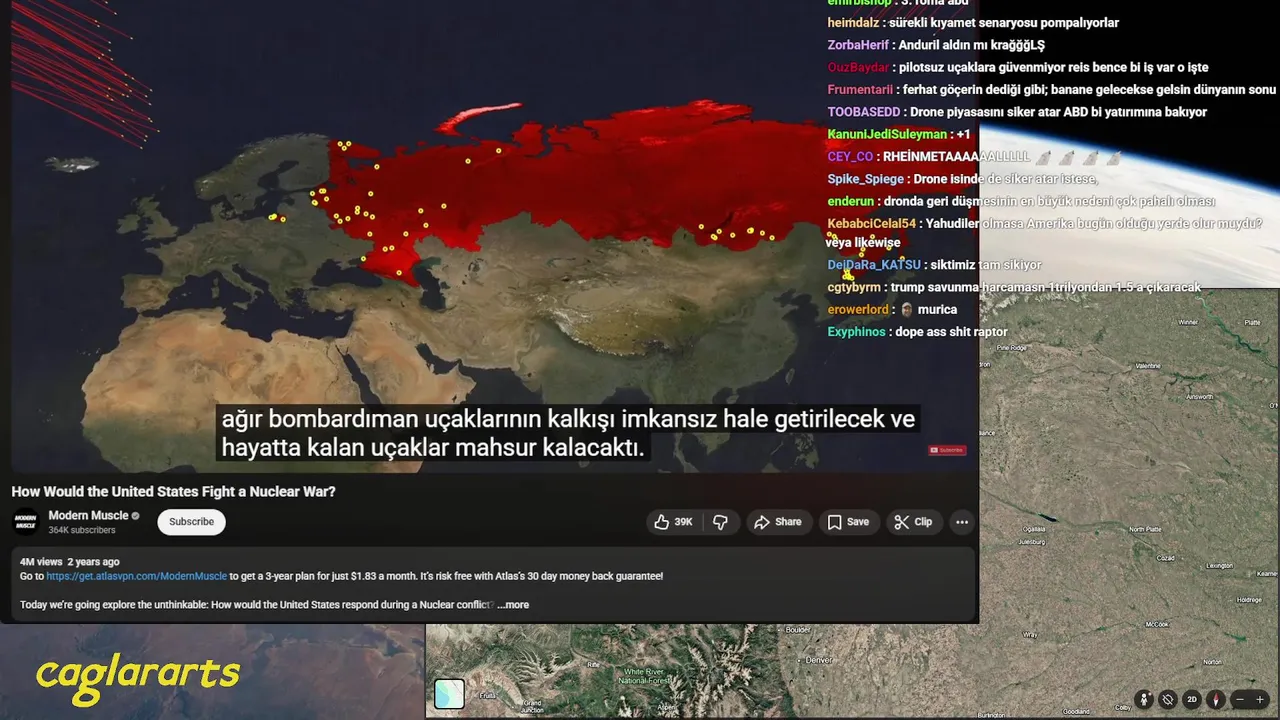
Task: Click the 364K subscribers text
Action: coord(82,531)
